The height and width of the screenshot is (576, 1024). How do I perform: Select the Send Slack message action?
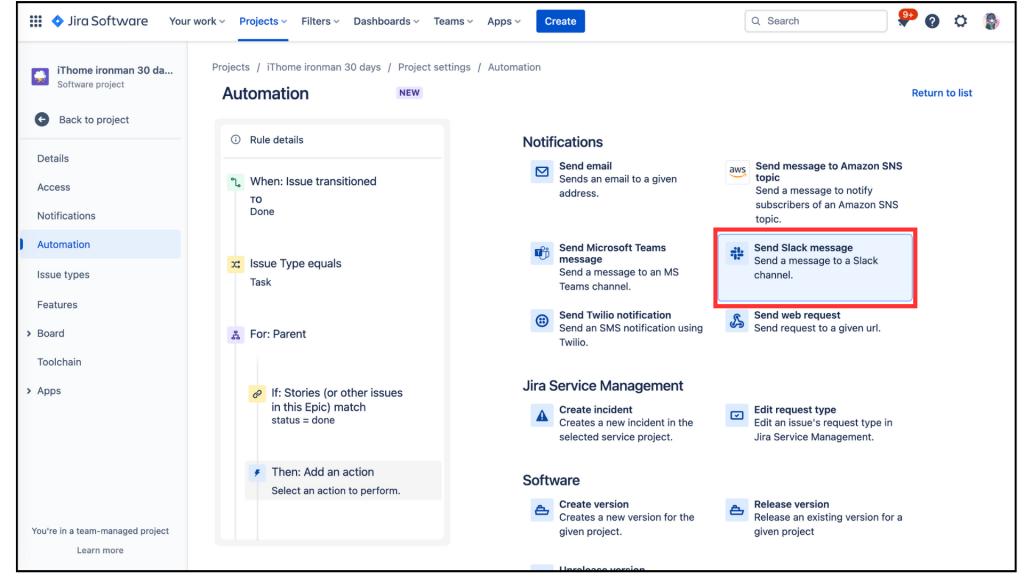(x=815, y=267)
